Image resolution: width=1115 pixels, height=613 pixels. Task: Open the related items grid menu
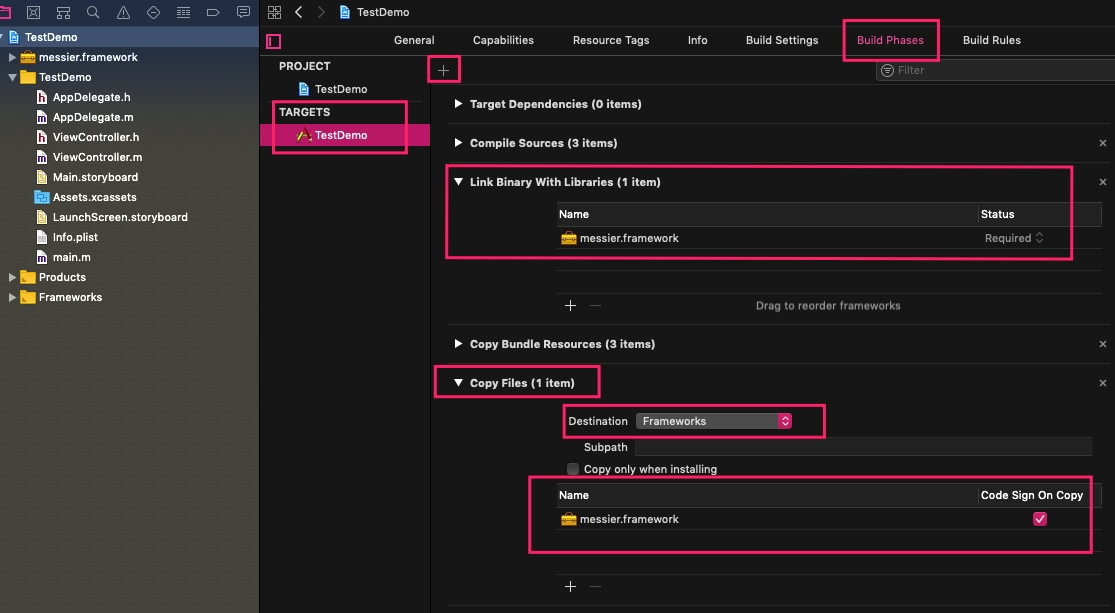(274, 12)
